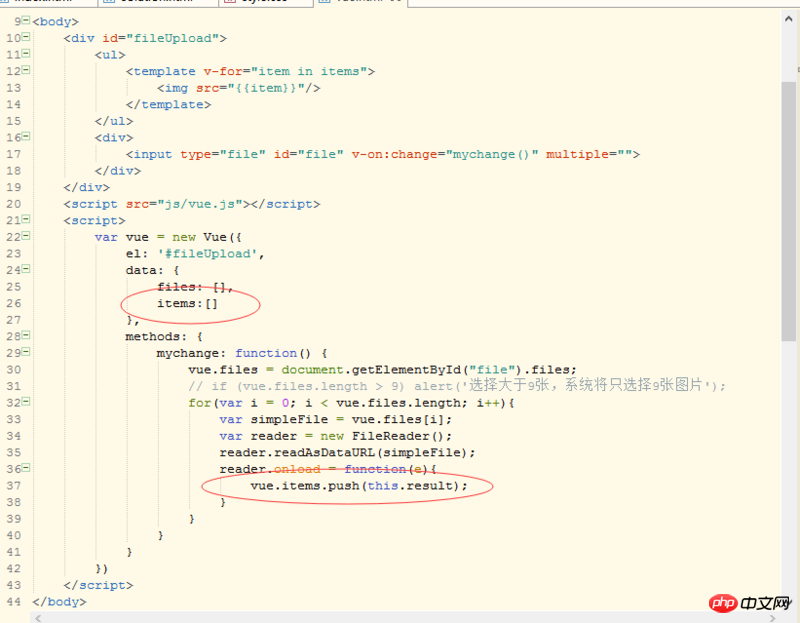Click the closing </template> tag
800x623 pixels.
coord(168,105)
